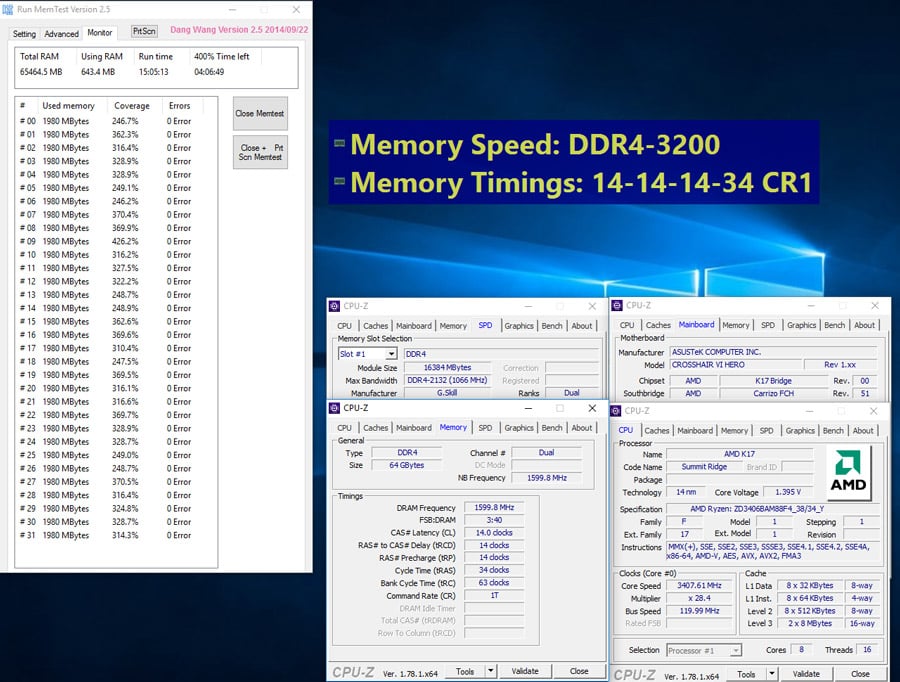Image resolution: width=900 pixels, height=682 pixels.
Task: Click row #31 in MemTest list
Action: click(116, 535)
